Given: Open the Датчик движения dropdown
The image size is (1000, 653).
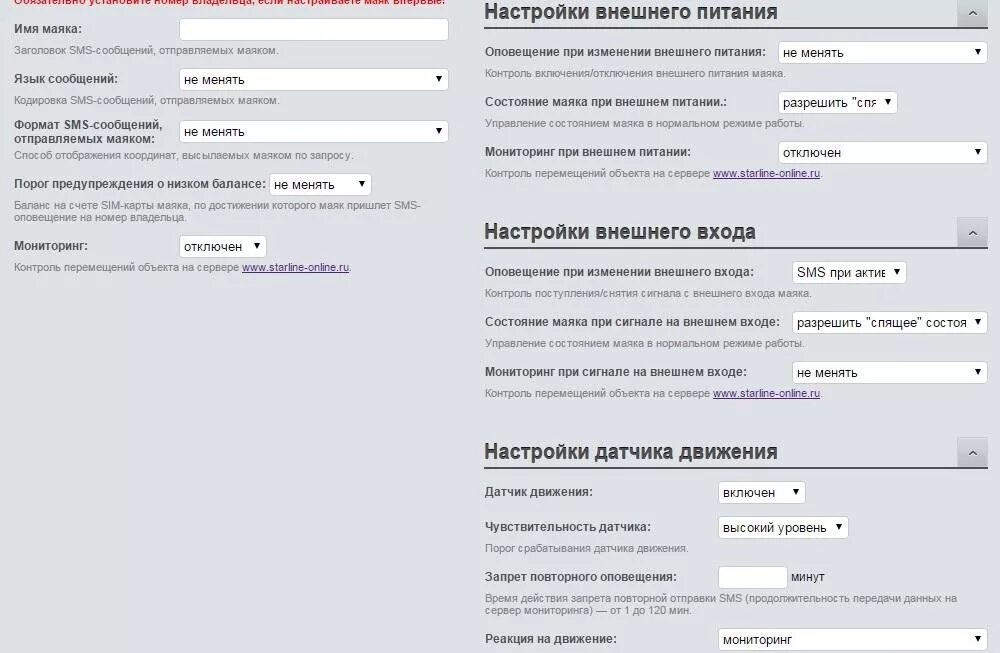Looking at the screenshot, I should (x=761, y=492).
